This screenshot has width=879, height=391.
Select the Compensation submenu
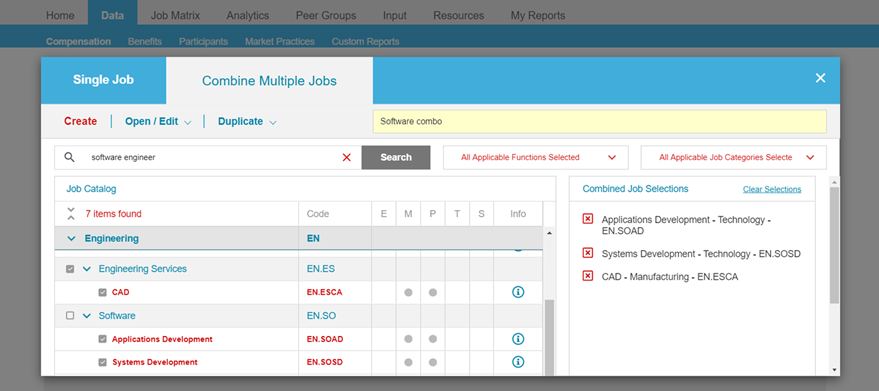78,42
